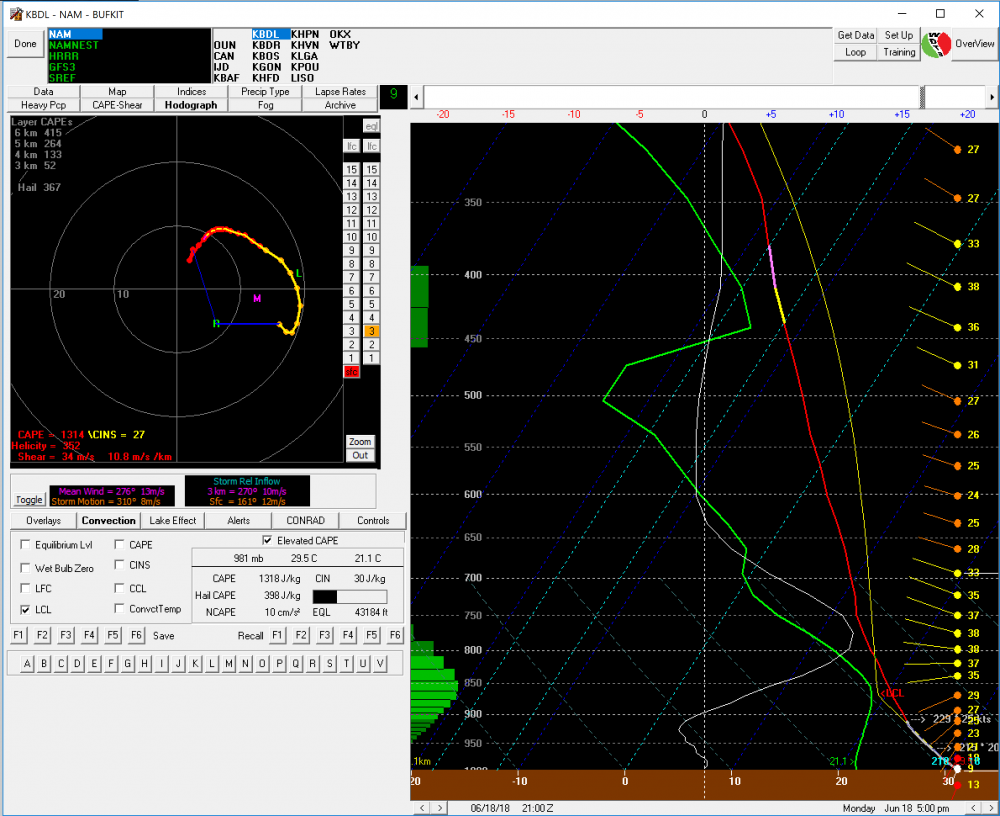Click the red sfc level button

[x=351, y=372]
